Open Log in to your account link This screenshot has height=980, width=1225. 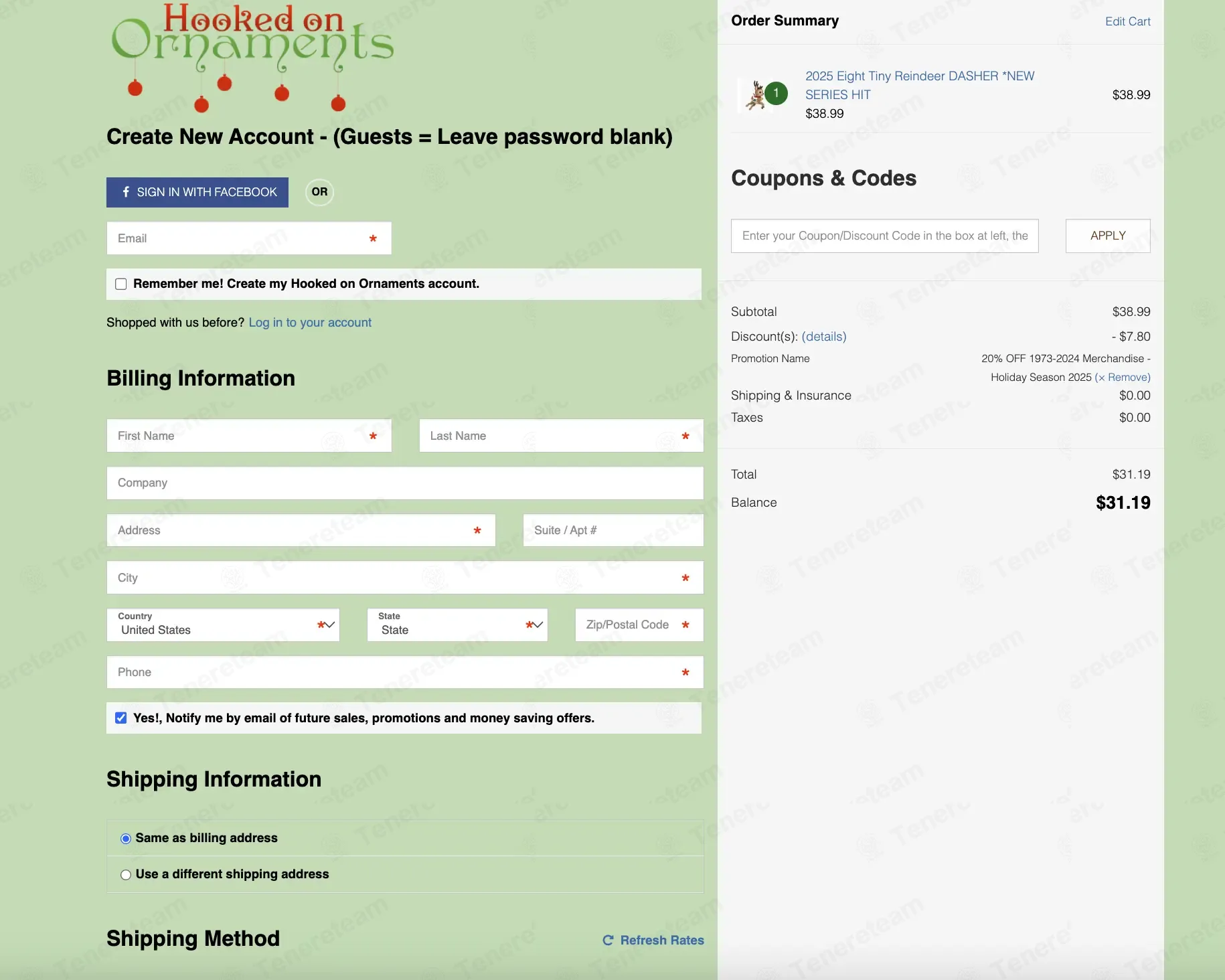(310, 323)
